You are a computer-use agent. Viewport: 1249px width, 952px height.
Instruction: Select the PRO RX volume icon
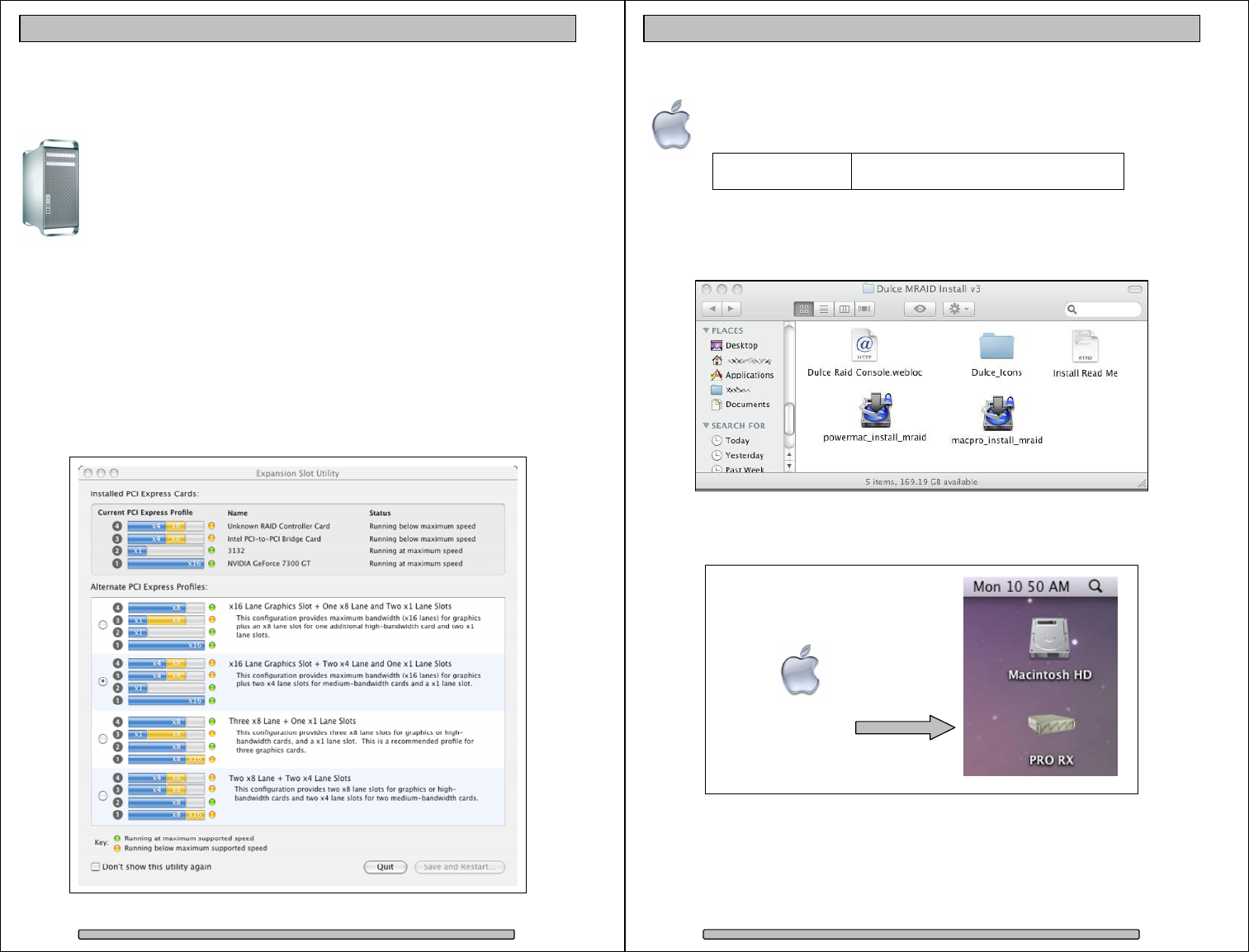(1051, 740)
